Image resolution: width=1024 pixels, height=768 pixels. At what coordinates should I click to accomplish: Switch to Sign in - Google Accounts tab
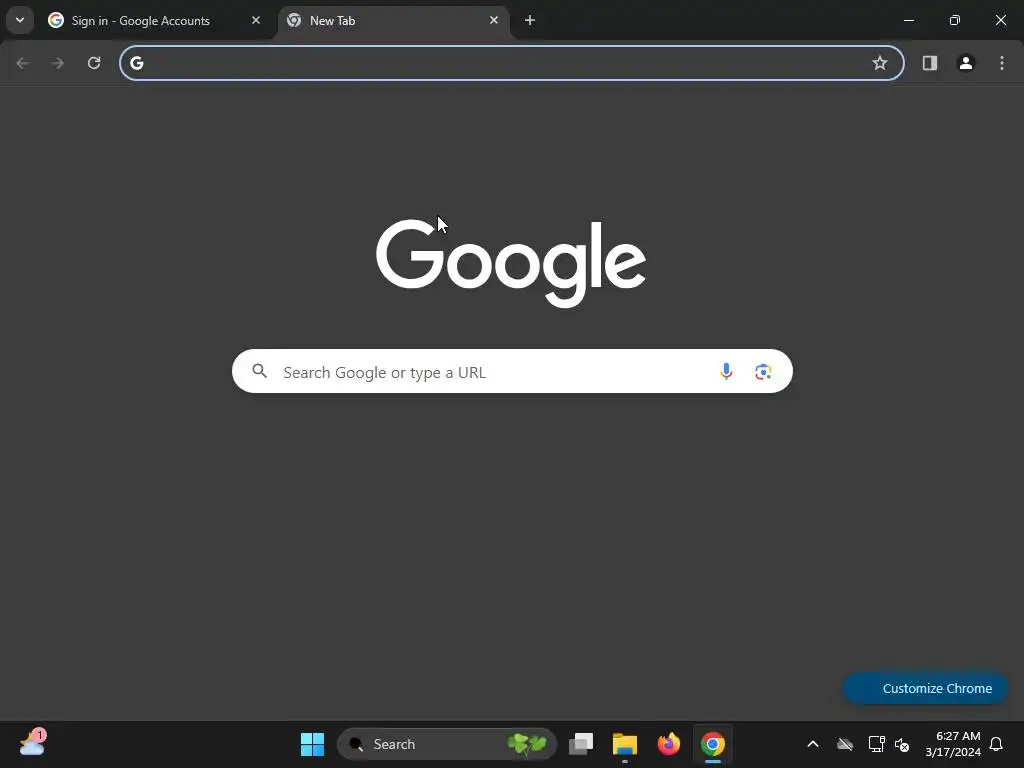coord(155,20)
